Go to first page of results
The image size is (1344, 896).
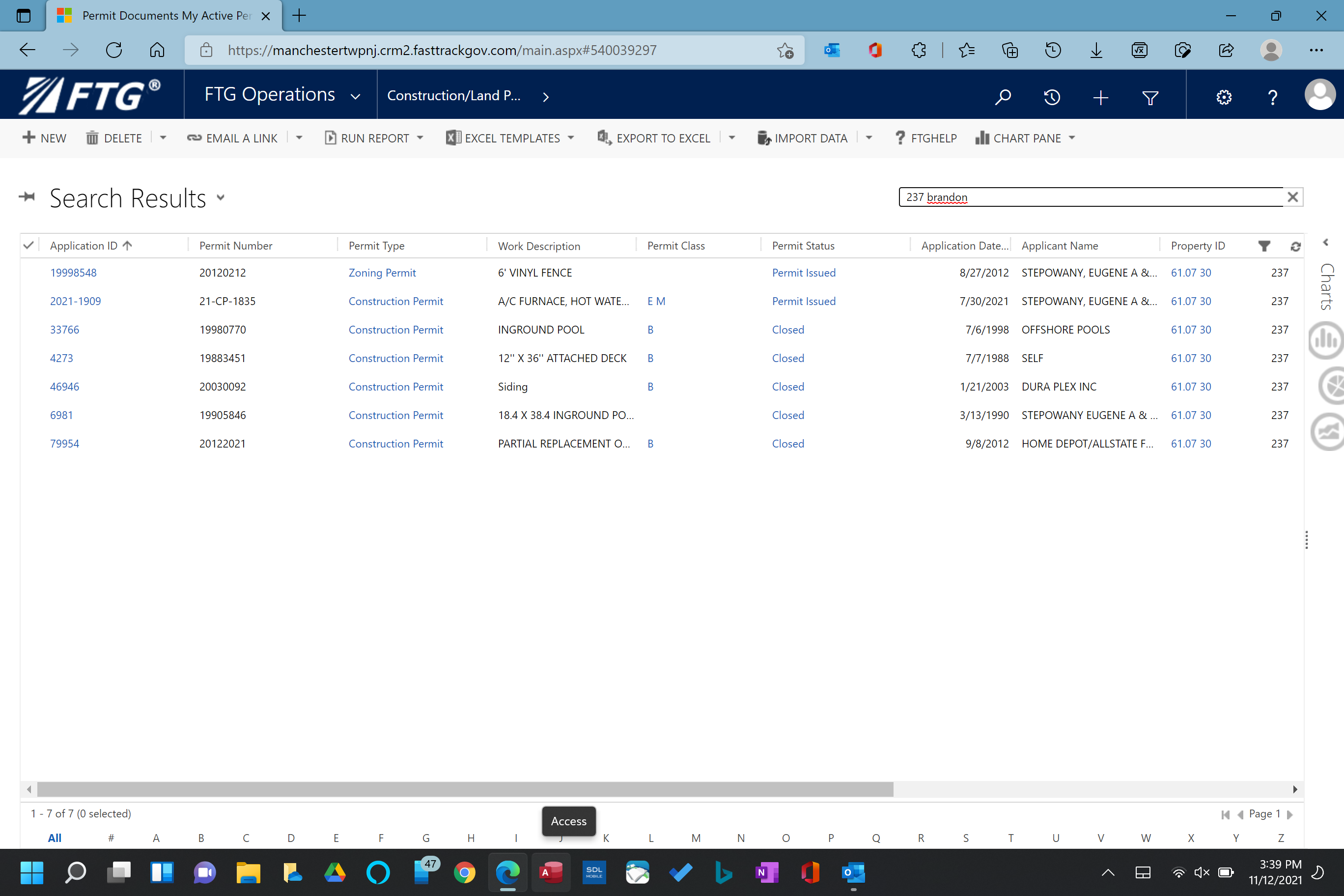coord(1225,814)
